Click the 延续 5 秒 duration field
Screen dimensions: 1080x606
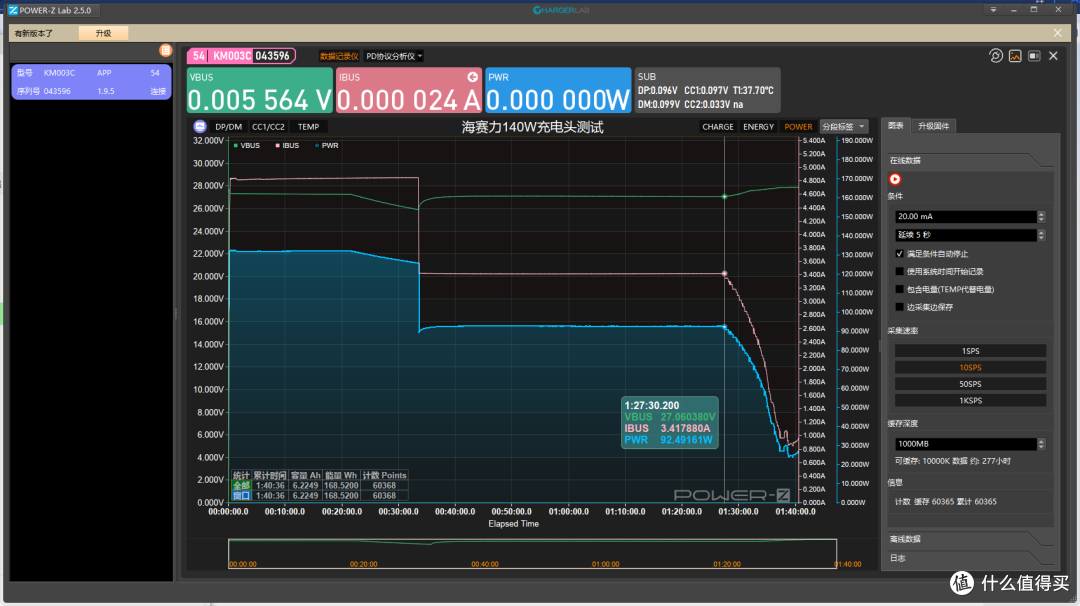tap(965, 235)
